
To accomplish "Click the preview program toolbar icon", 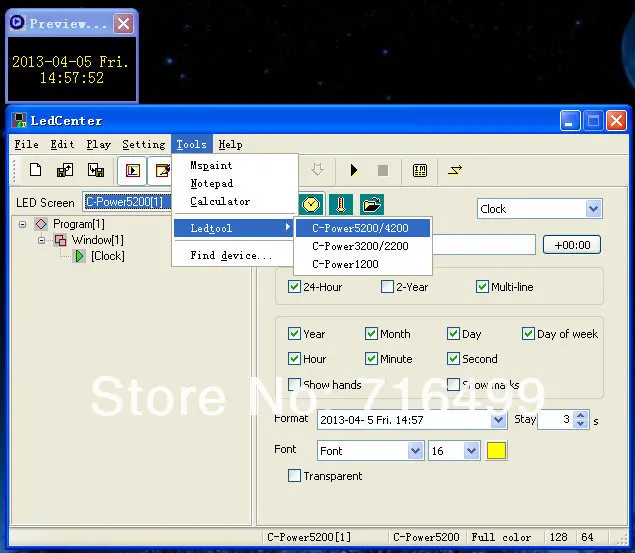I will [x=132, y=170].
